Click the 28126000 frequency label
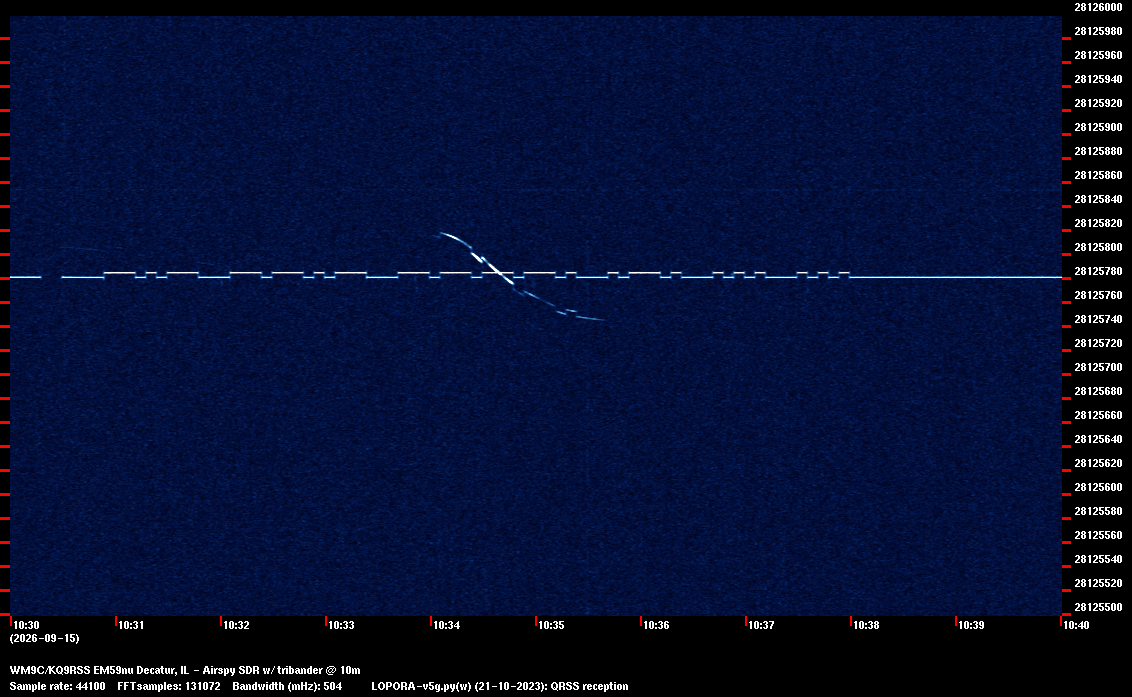Screen dimensions: 1132x697 (x=1098, y=7)
